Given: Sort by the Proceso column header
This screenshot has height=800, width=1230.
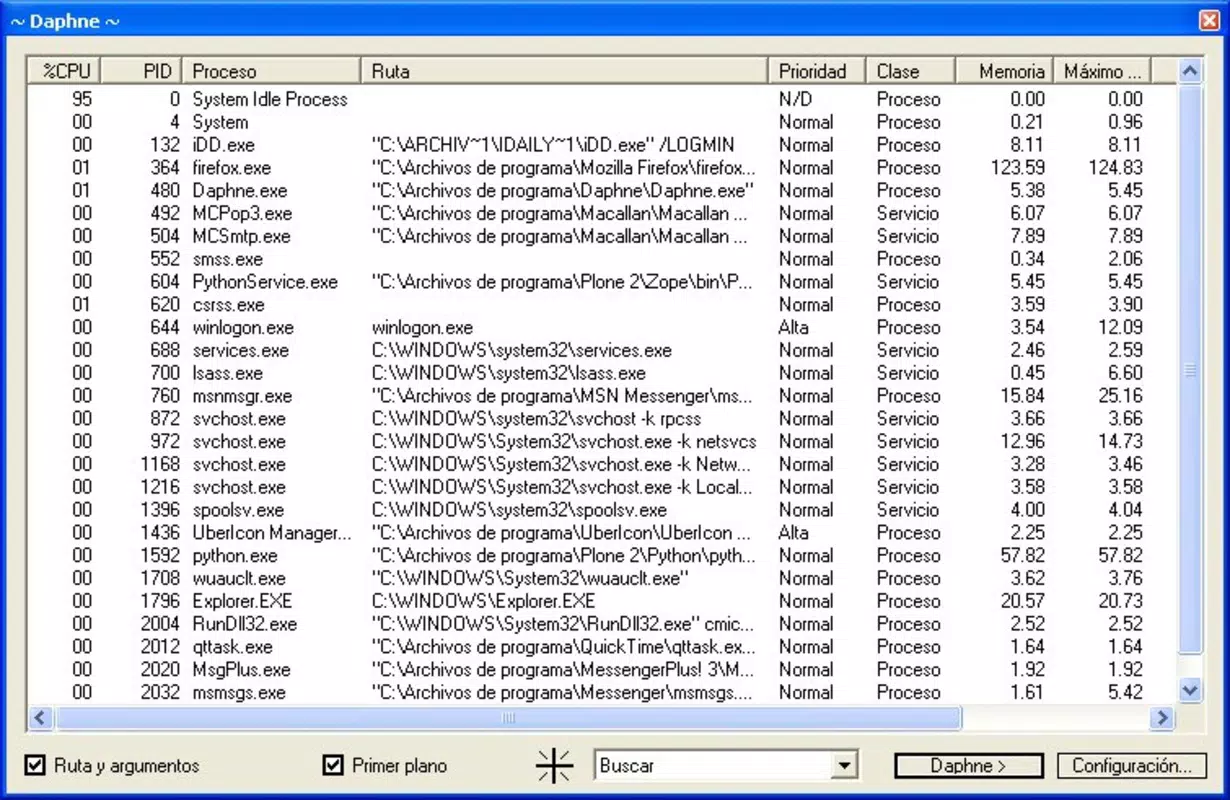Looking at the screenshot, I should pos(272,71).
